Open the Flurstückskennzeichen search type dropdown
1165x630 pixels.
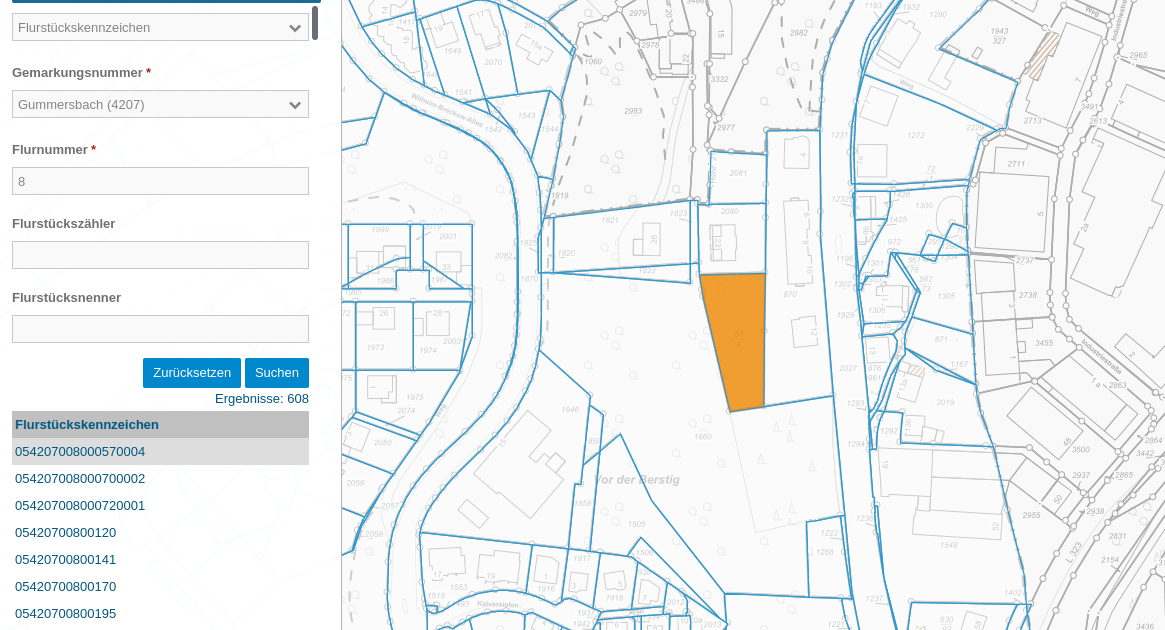pyautogui.click(x=160, y=27)
